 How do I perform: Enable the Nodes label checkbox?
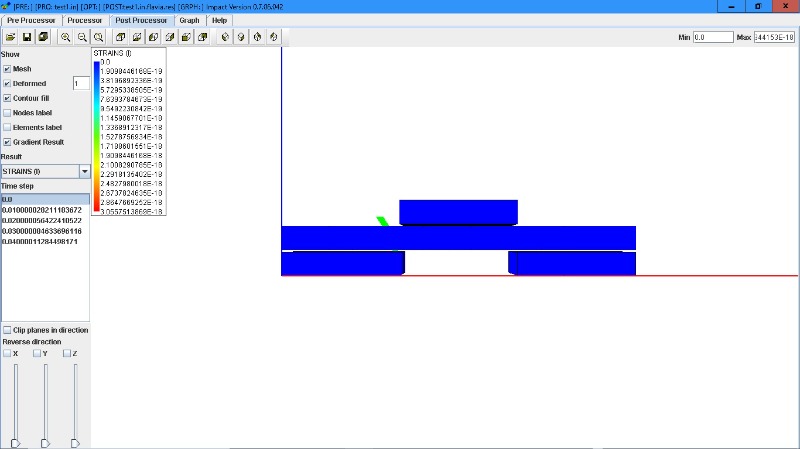pos(7,113)
